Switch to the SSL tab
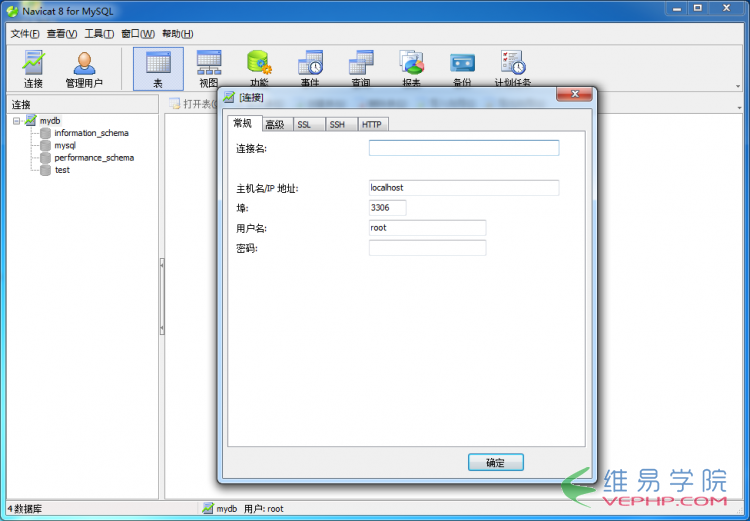This screenshot has width=750, height=521. coord(307,124)
